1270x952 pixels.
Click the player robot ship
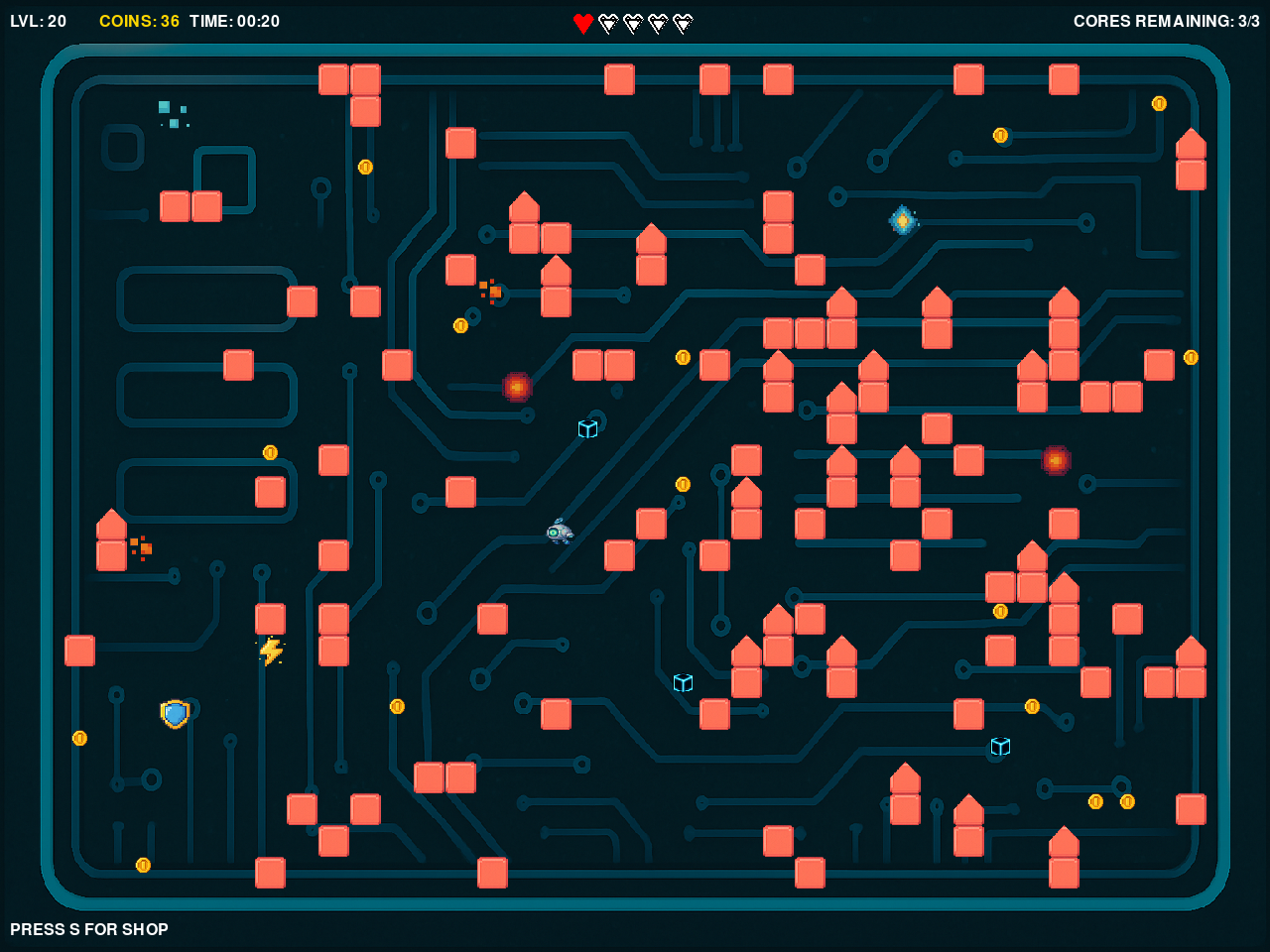coord(560,532)
